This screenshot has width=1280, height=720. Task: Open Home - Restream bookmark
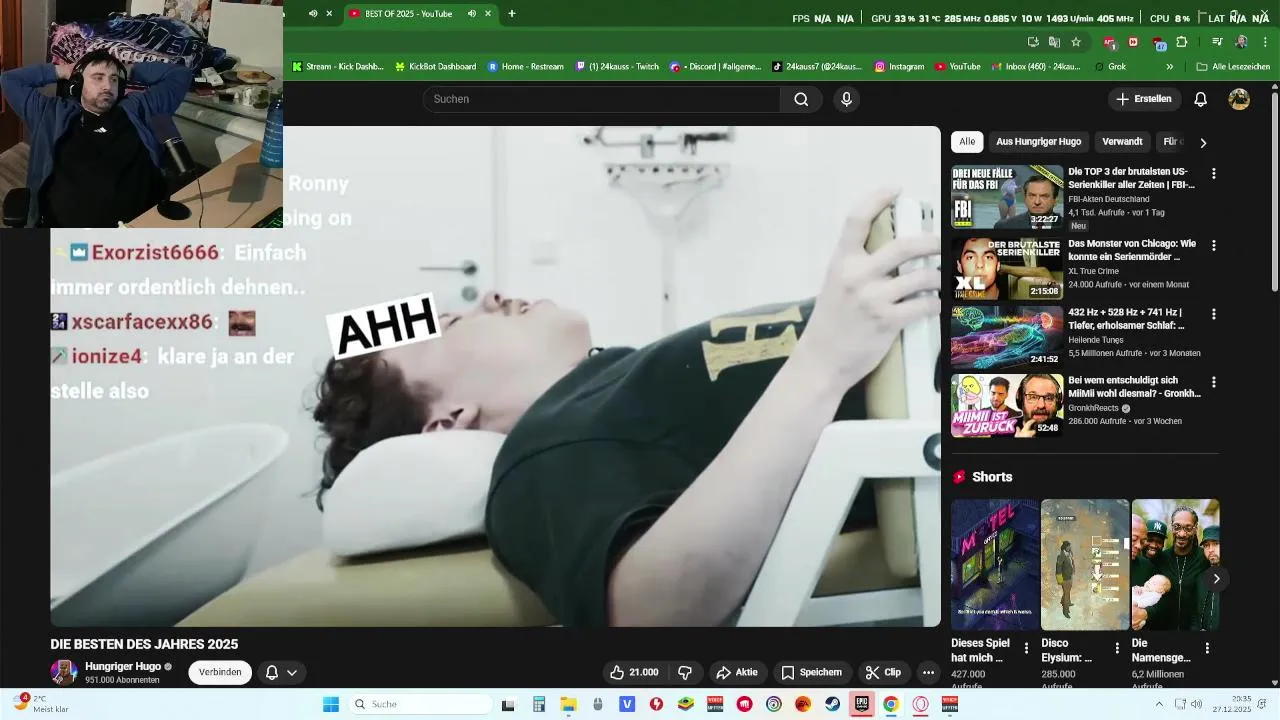click(x=526, y=66)
